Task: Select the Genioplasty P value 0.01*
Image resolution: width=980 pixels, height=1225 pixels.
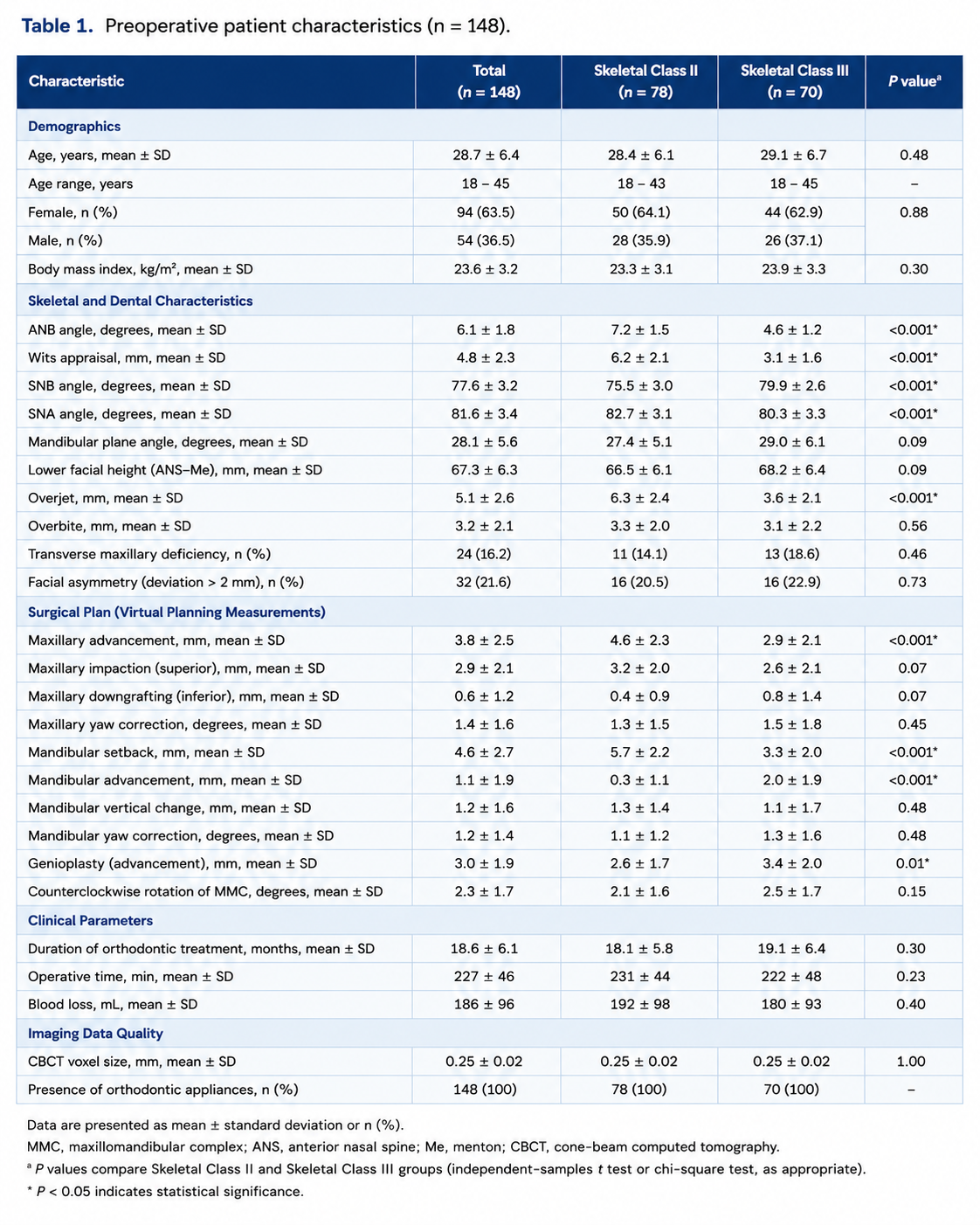Action: [x=914, y=863]
